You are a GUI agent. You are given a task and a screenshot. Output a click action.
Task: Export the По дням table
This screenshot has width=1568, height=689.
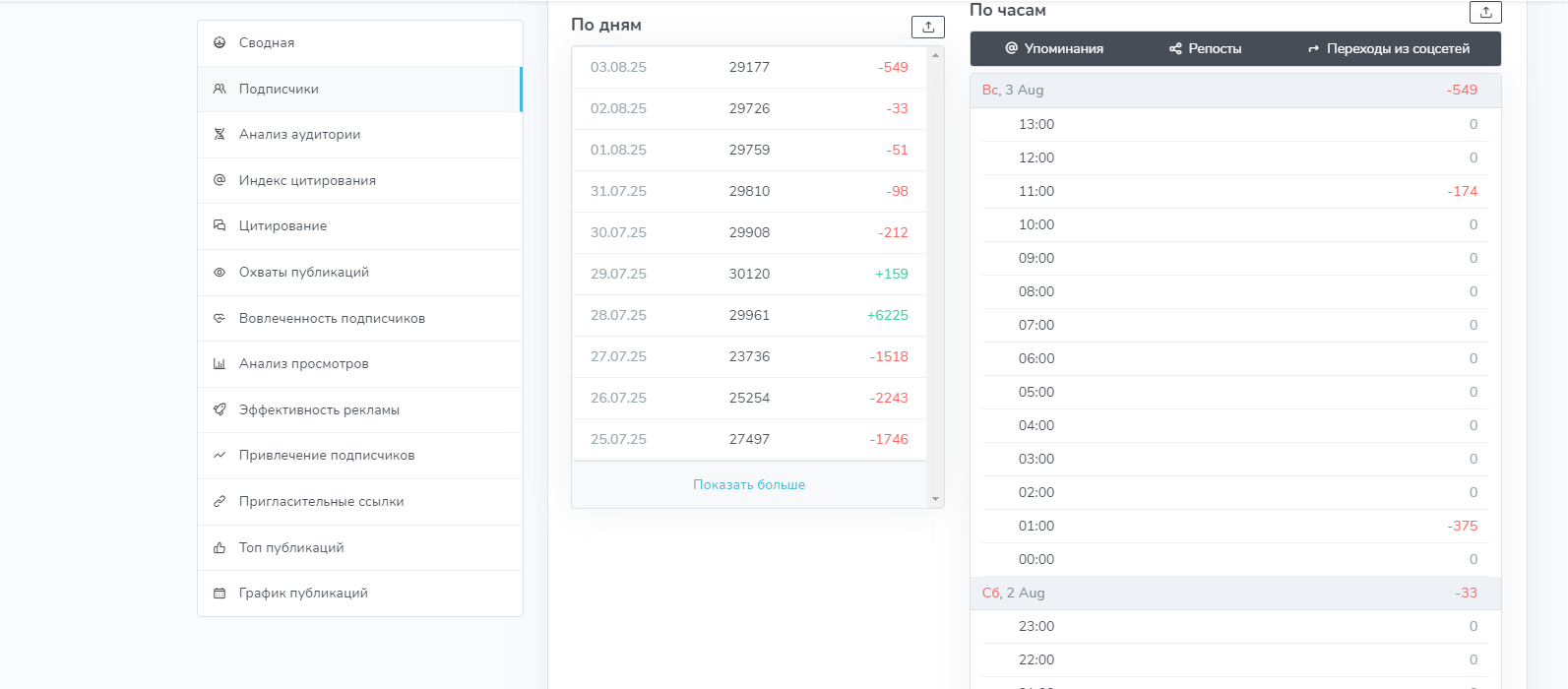(x=927, y=27)
